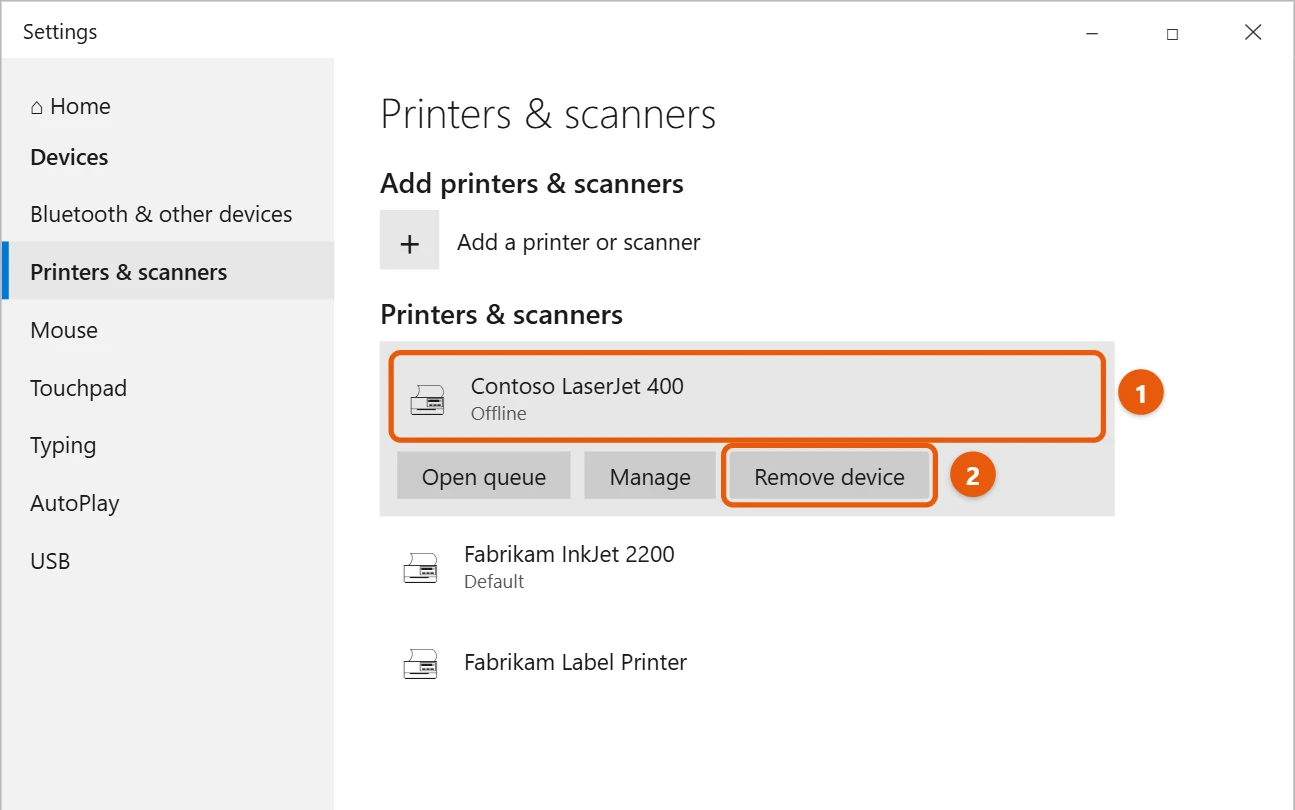
Task: Open the USB settings page
Action: 50,561
